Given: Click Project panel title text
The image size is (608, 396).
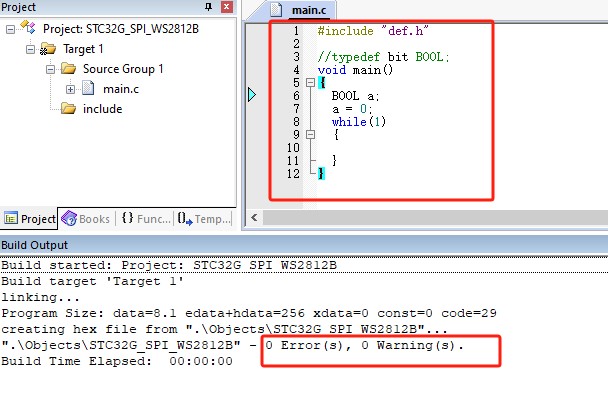Looking at the screenshot, I should 19,7.
